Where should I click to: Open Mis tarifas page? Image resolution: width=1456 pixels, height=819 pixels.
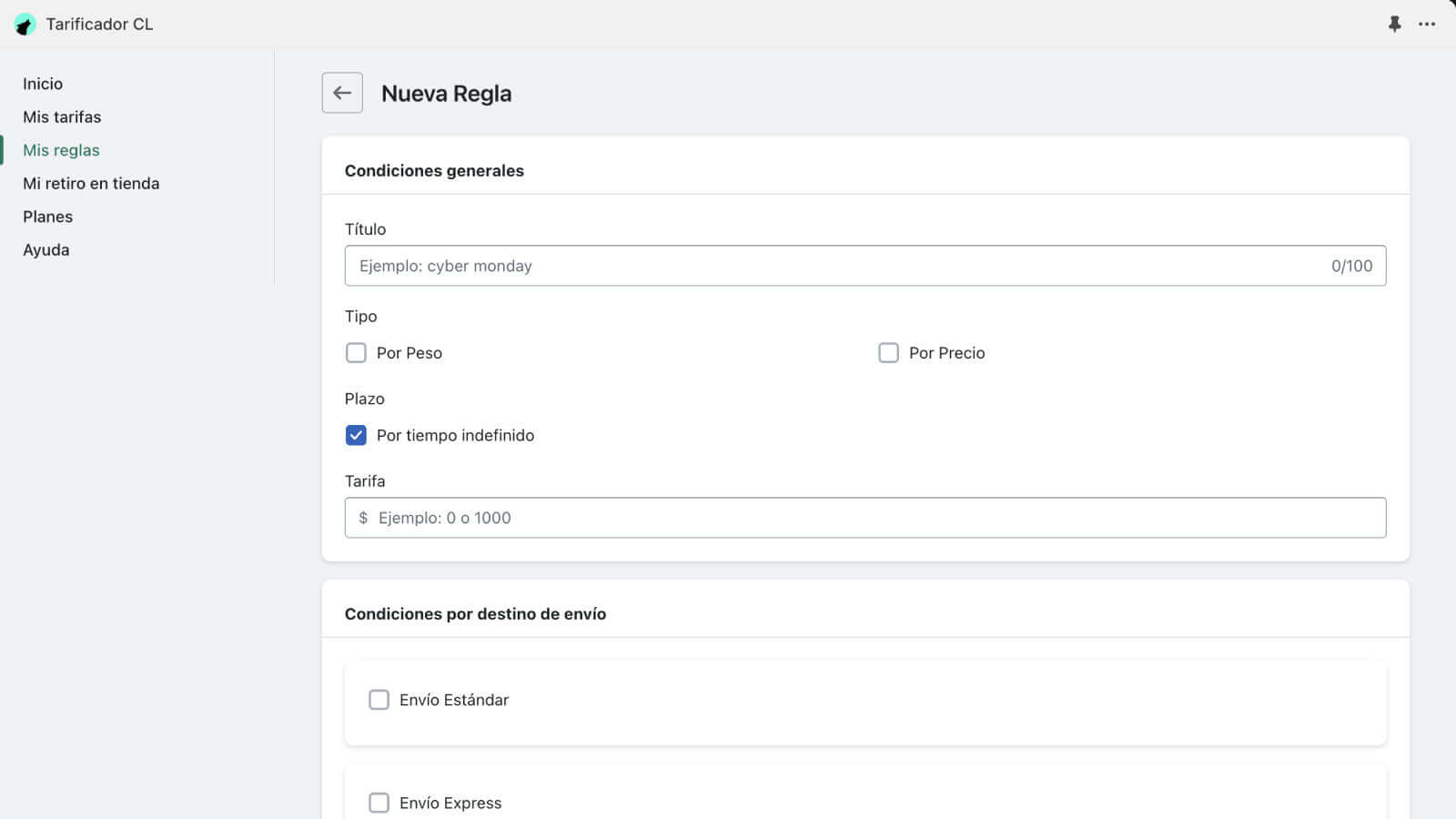62,117
